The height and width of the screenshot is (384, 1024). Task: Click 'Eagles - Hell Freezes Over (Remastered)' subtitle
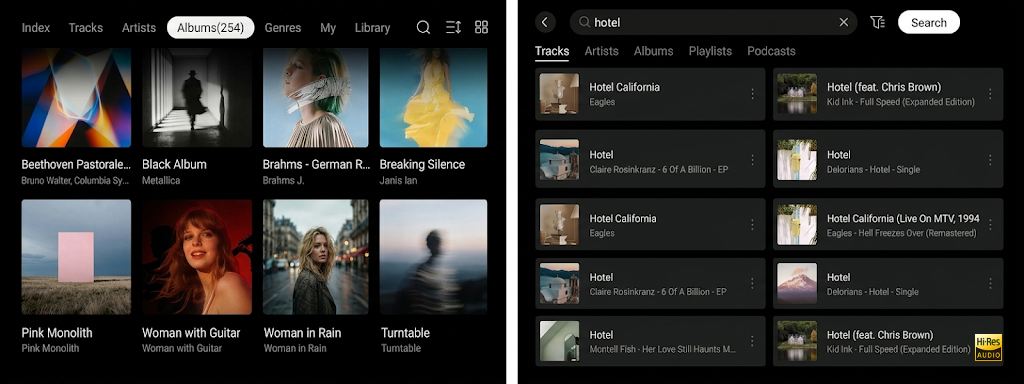click(x=901, y=233)
